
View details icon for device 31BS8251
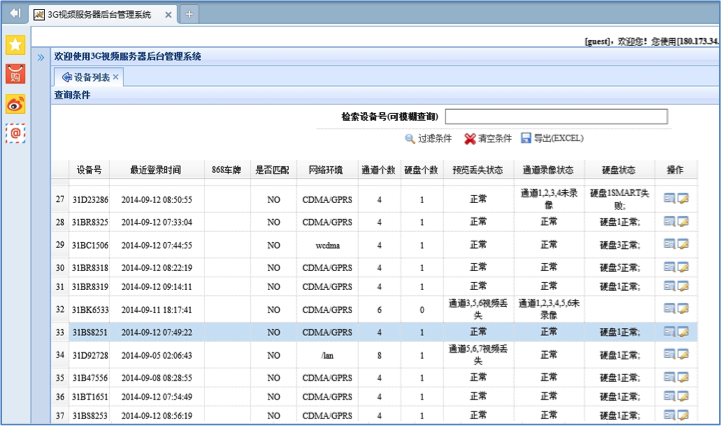pos(670,331)
